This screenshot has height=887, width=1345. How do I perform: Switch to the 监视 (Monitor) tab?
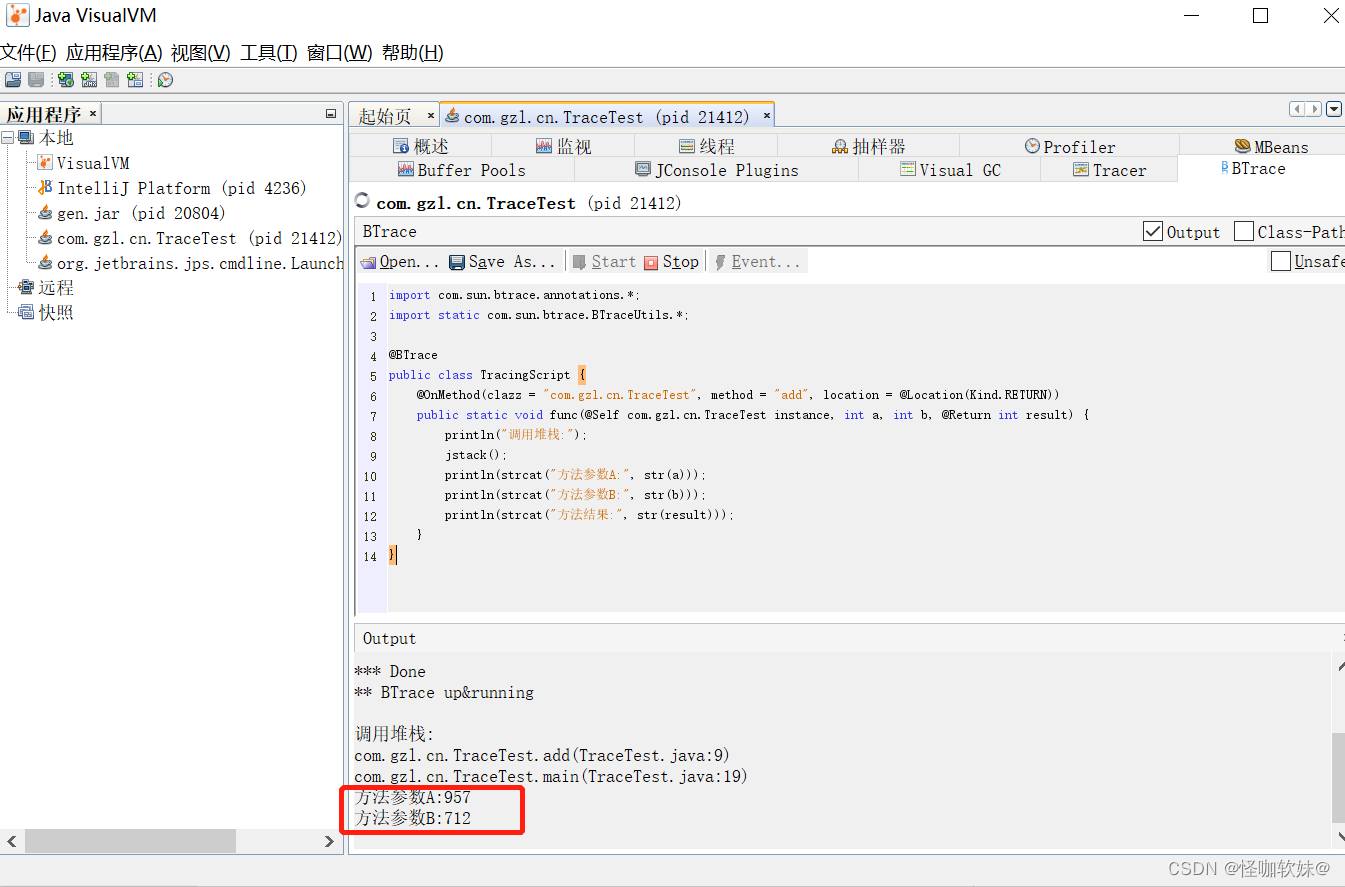point(564,146)
